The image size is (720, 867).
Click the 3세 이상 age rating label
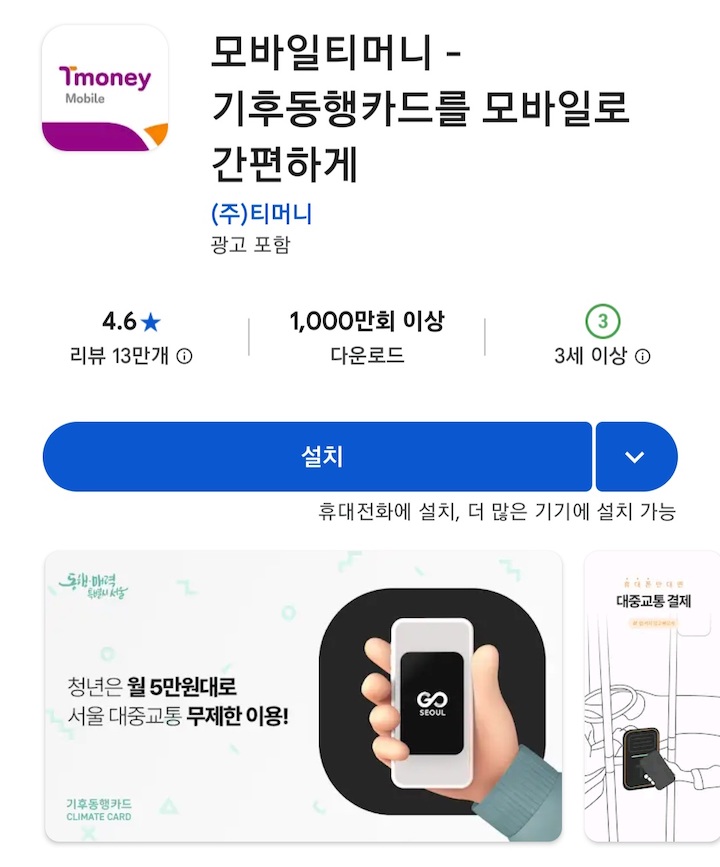591,356
